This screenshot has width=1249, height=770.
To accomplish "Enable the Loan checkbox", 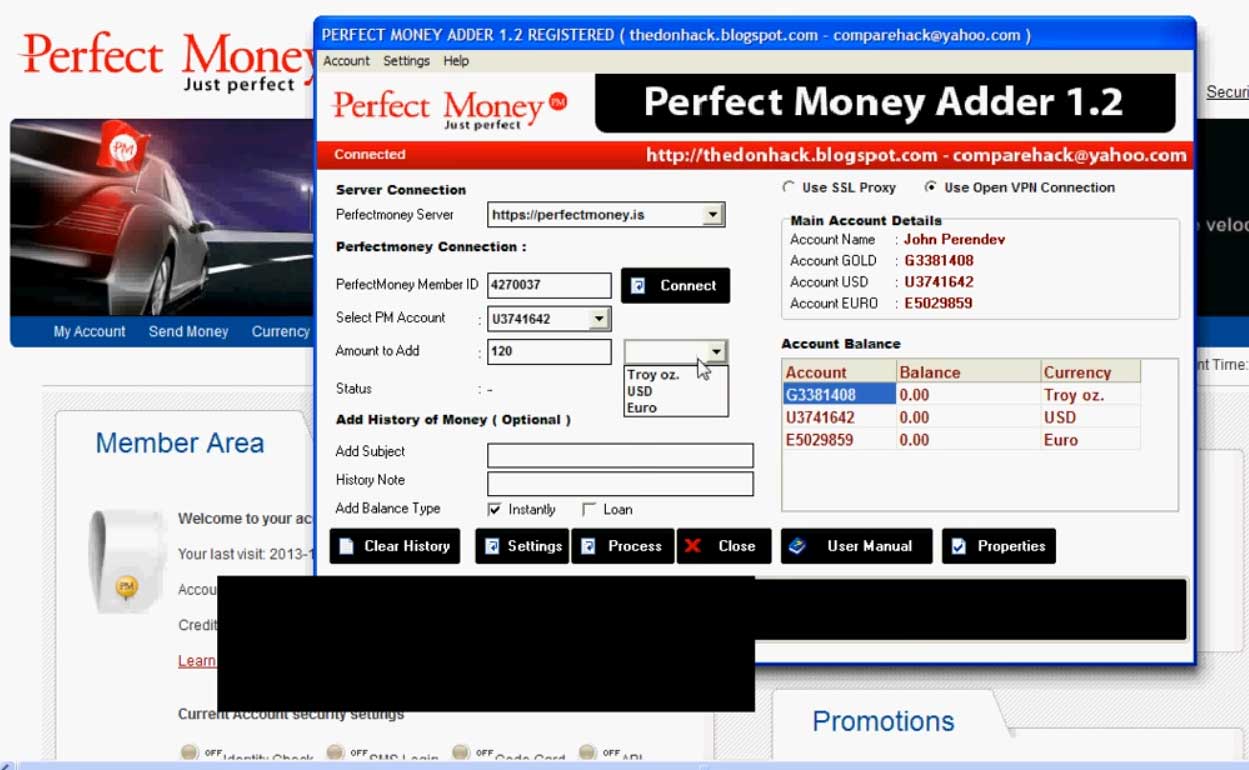I will pos(589,509).
